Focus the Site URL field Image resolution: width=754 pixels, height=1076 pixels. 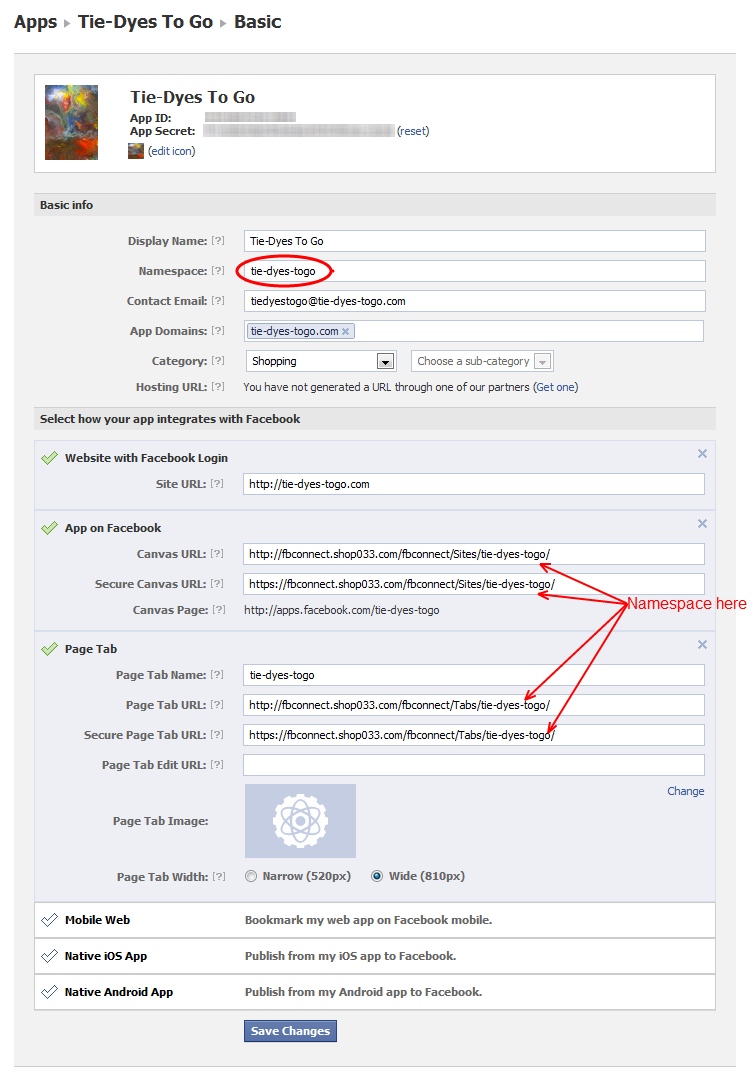(473, 484)
